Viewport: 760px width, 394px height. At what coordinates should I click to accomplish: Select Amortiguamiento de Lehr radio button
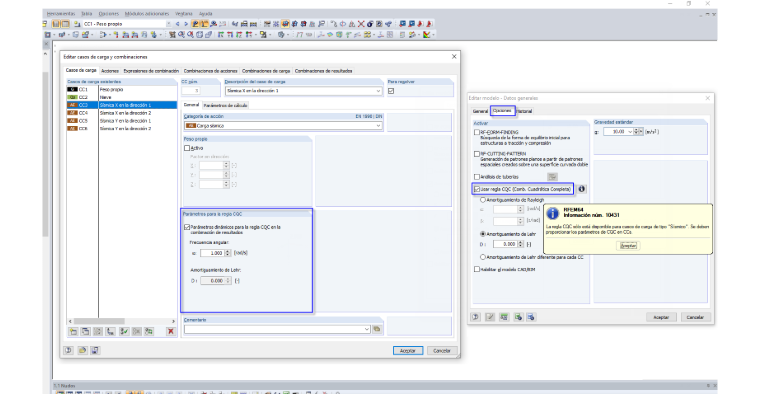coord(483,234)
